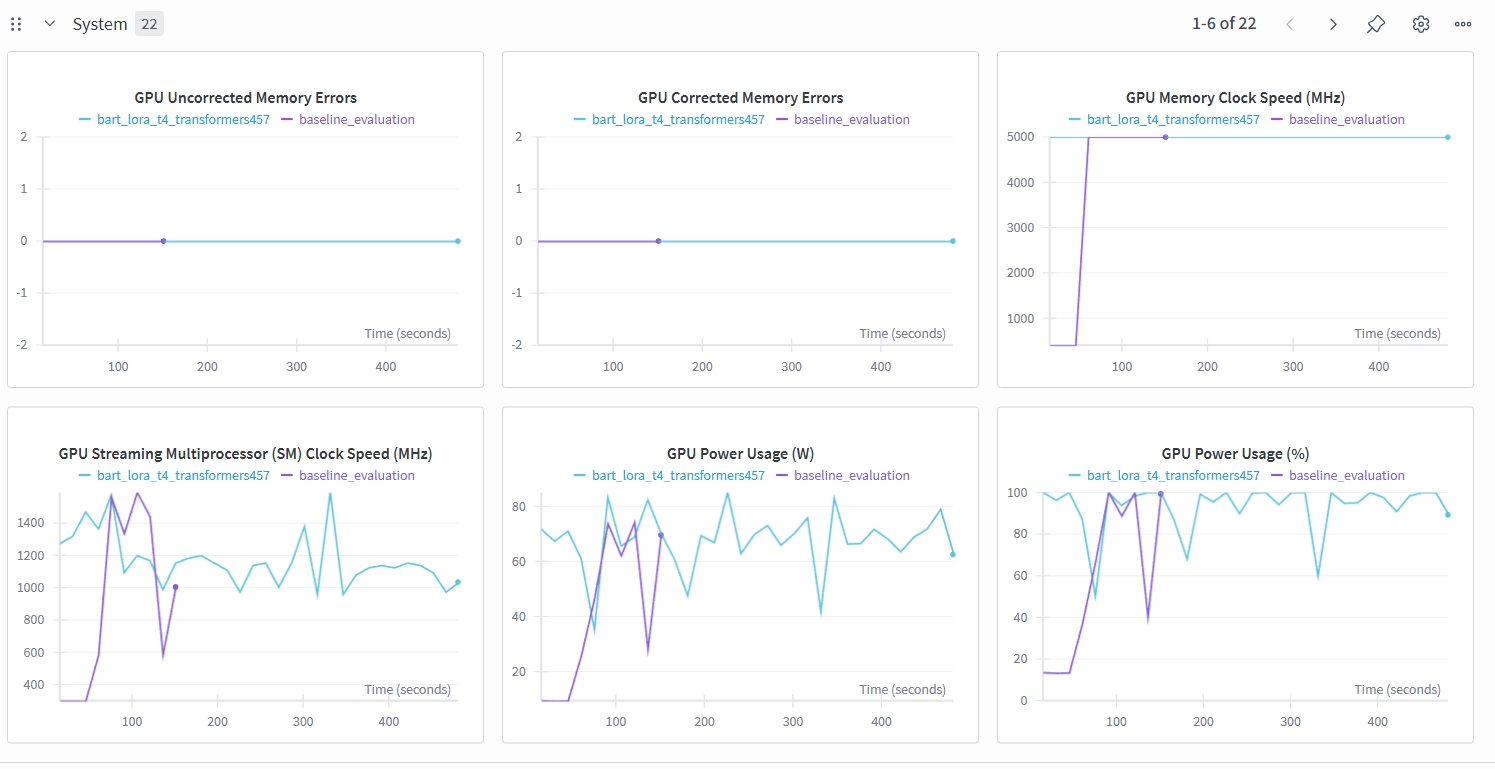Click baseline_evaluation in GPU Power Usage (%) legend
Viewport: 1495px width, 769px height.
pos(1346,475)
